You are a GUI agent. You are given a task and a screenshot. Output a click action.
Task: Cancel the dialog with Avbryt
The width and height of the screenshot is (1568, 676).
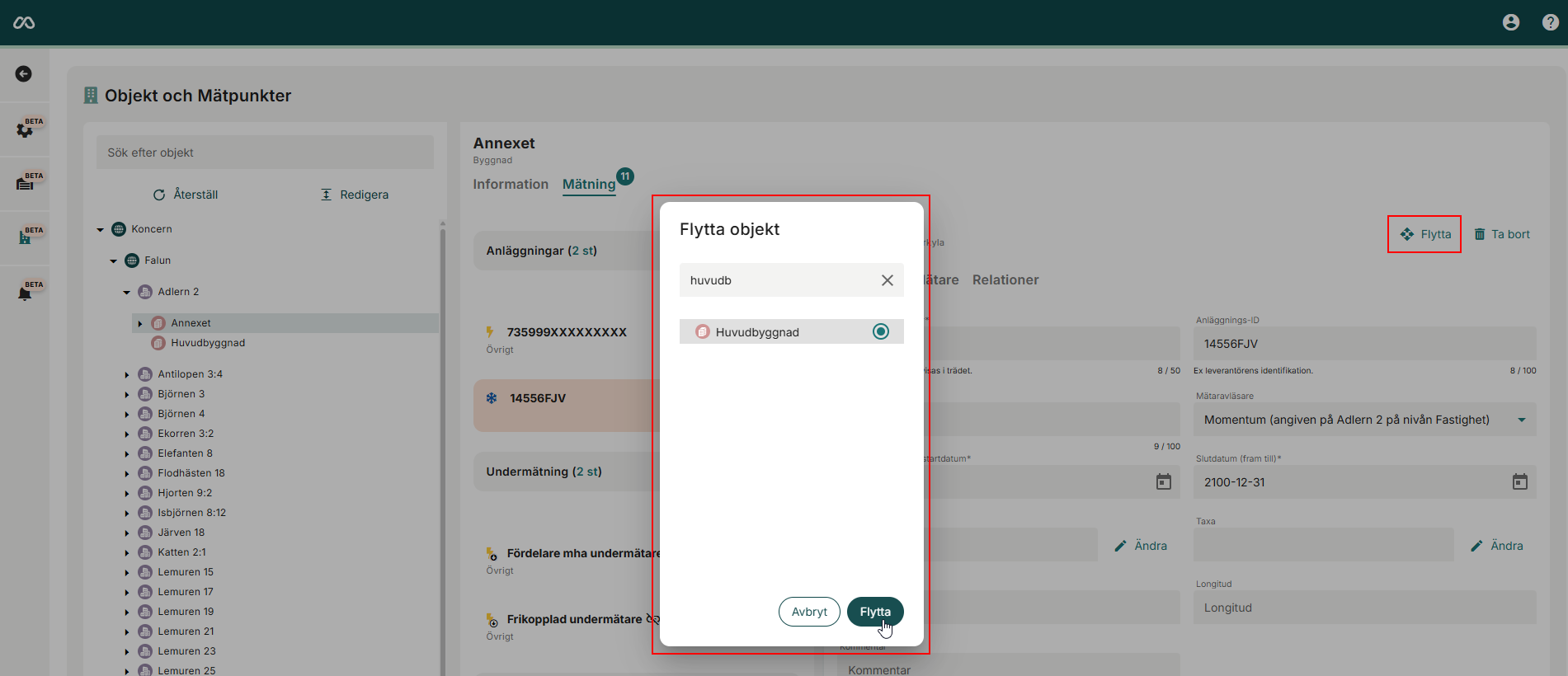(808, 612)
